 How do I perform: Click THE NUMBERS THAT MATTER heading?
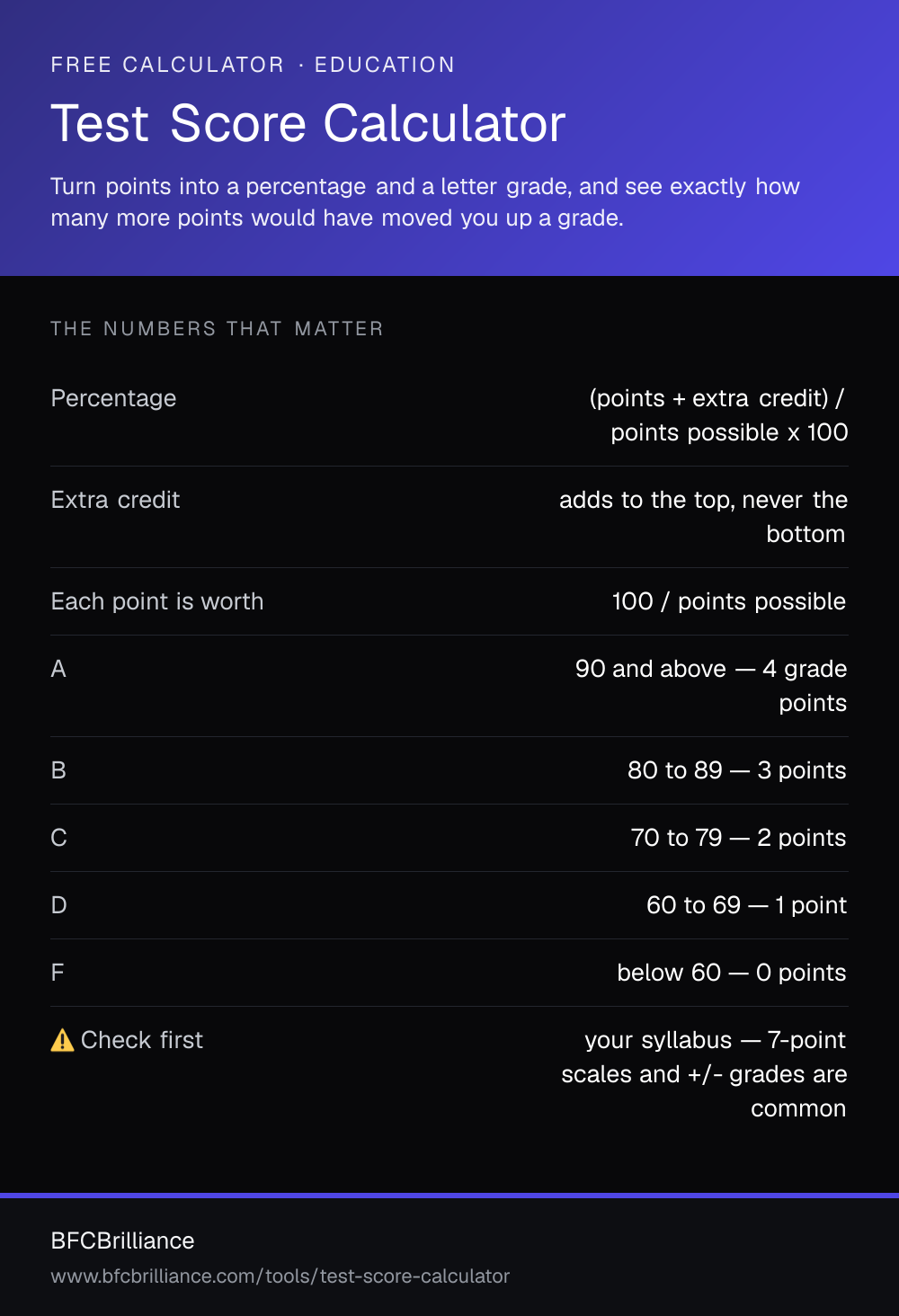[218, 329]
